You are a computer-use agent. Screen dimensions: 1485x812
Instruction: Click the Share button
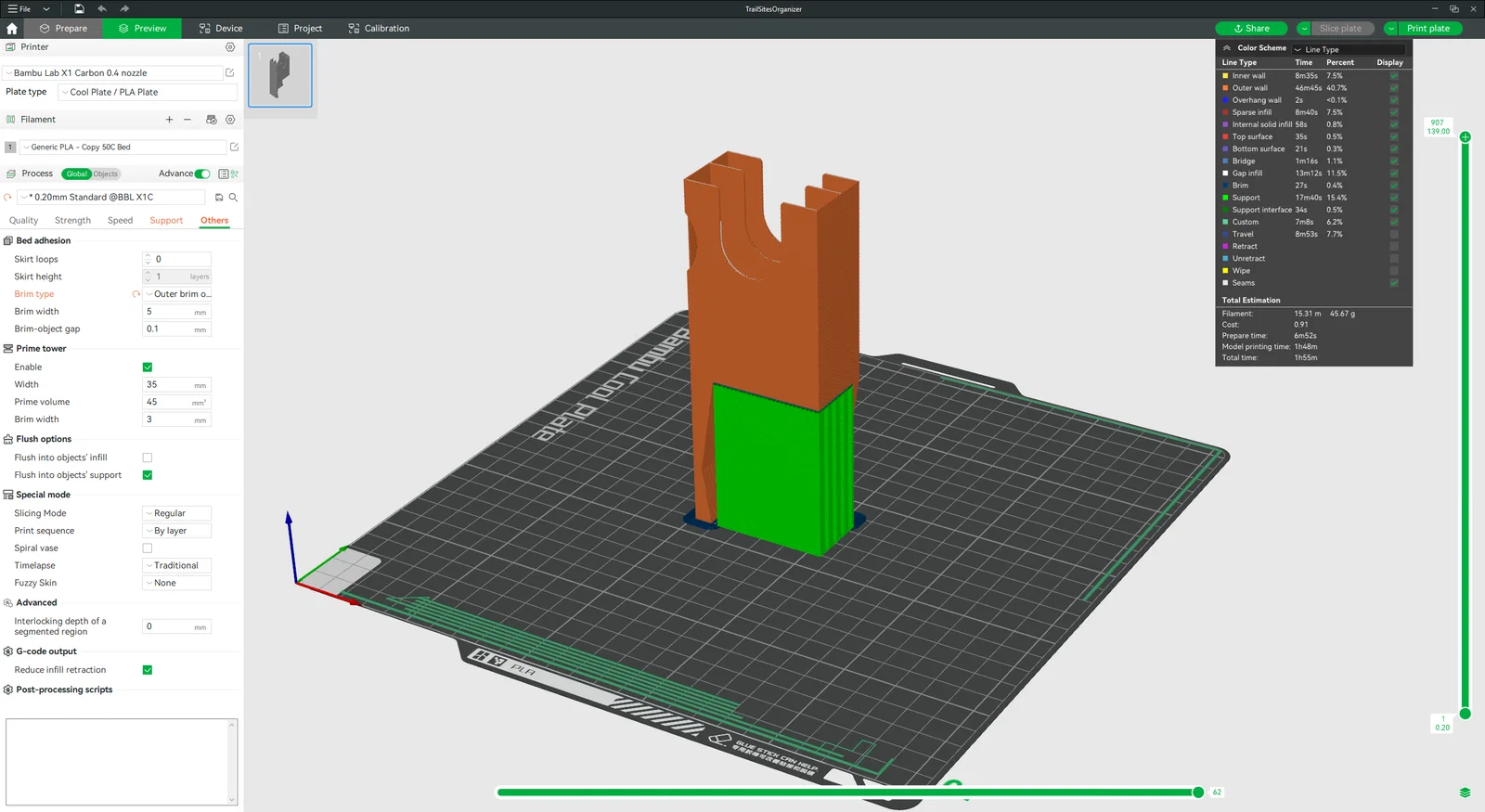coord(1251,29)
